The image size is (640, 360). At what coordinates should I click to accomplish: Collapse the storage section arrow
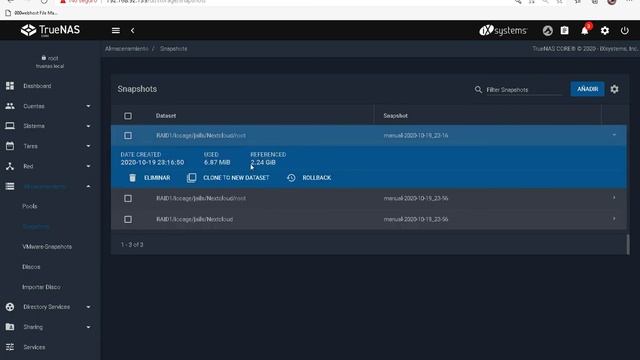pos(88,186)
